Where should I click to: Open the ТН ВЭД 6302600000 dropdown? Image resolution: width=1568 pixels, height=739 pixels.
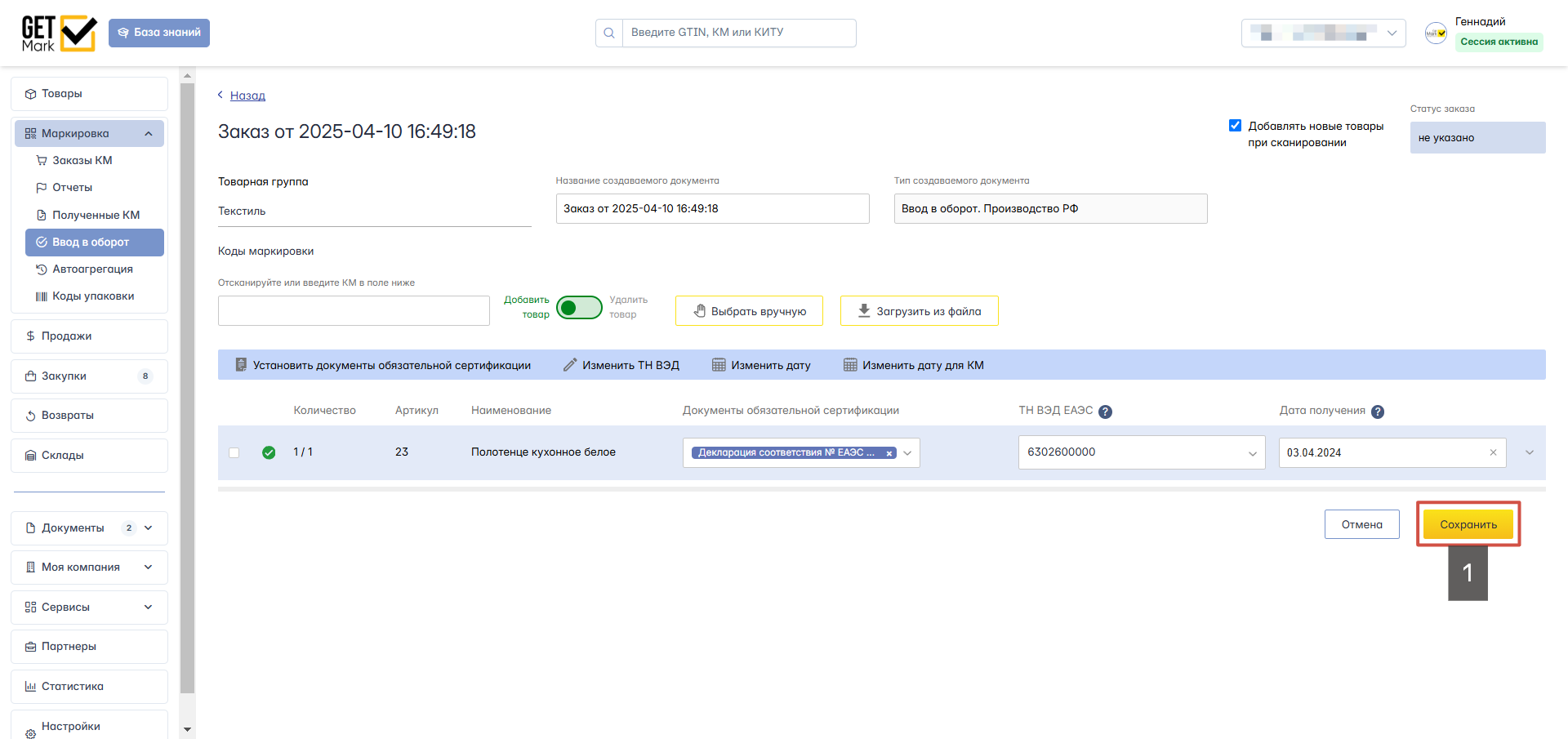pos(1142,452)
